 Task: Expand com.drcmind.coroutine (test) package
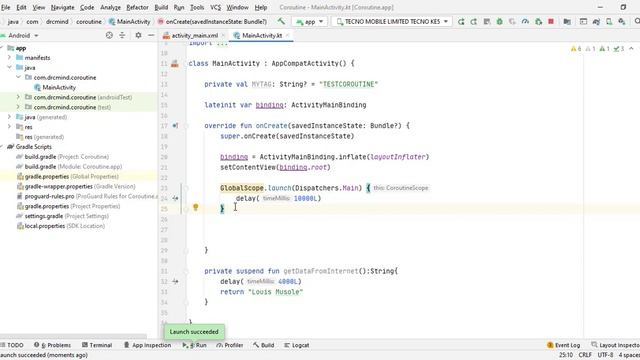(18, 107)
